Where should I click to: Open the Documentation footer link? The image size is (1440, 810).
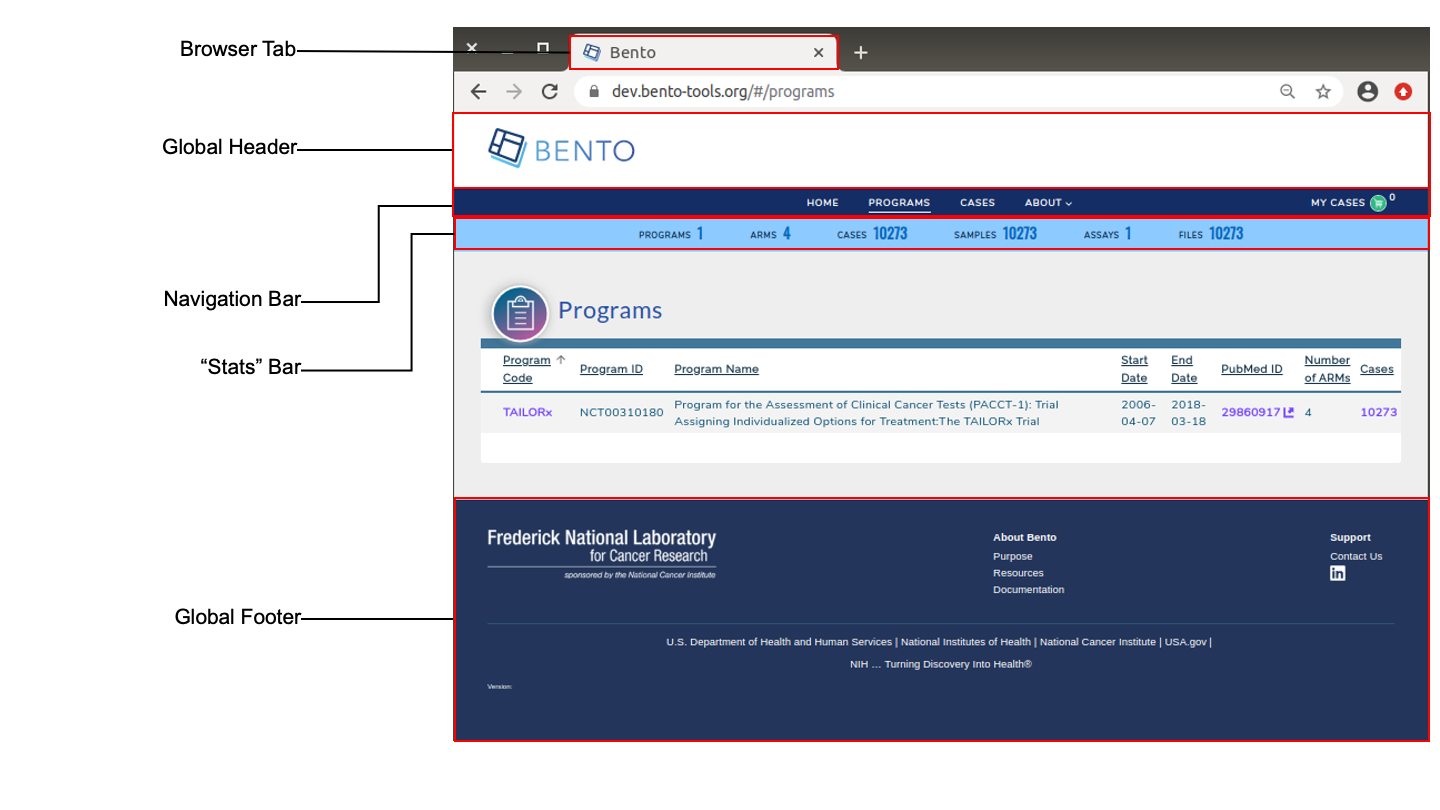coord(1028,590)
